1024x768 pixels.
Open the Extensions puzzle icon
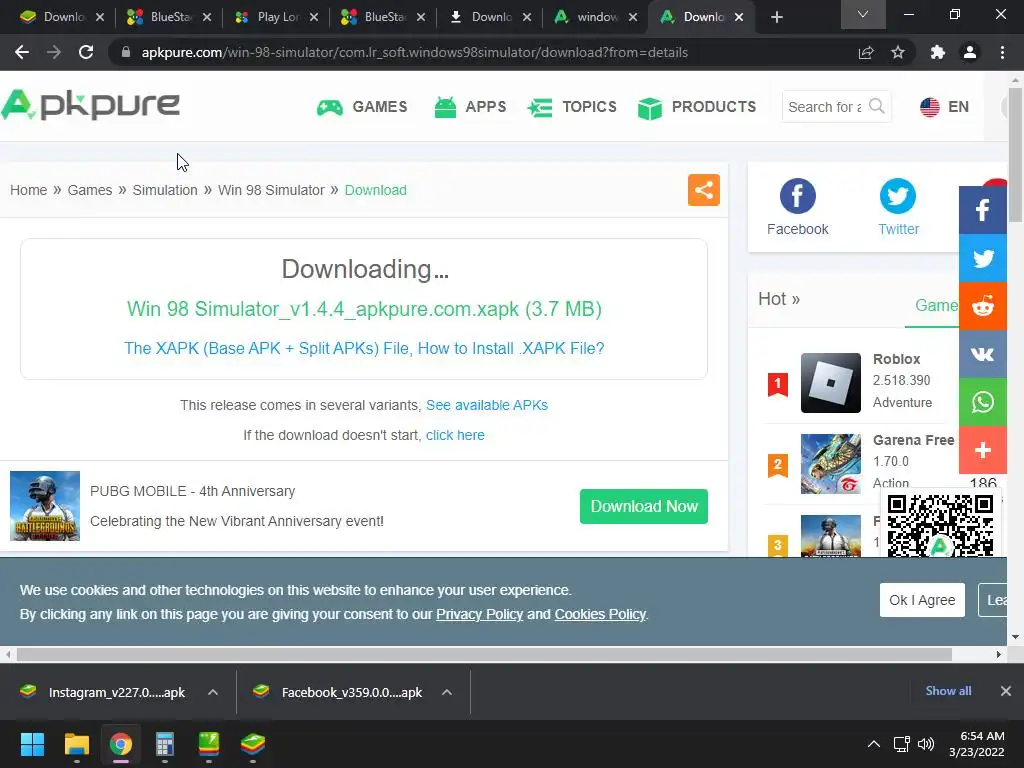(938, 52)
